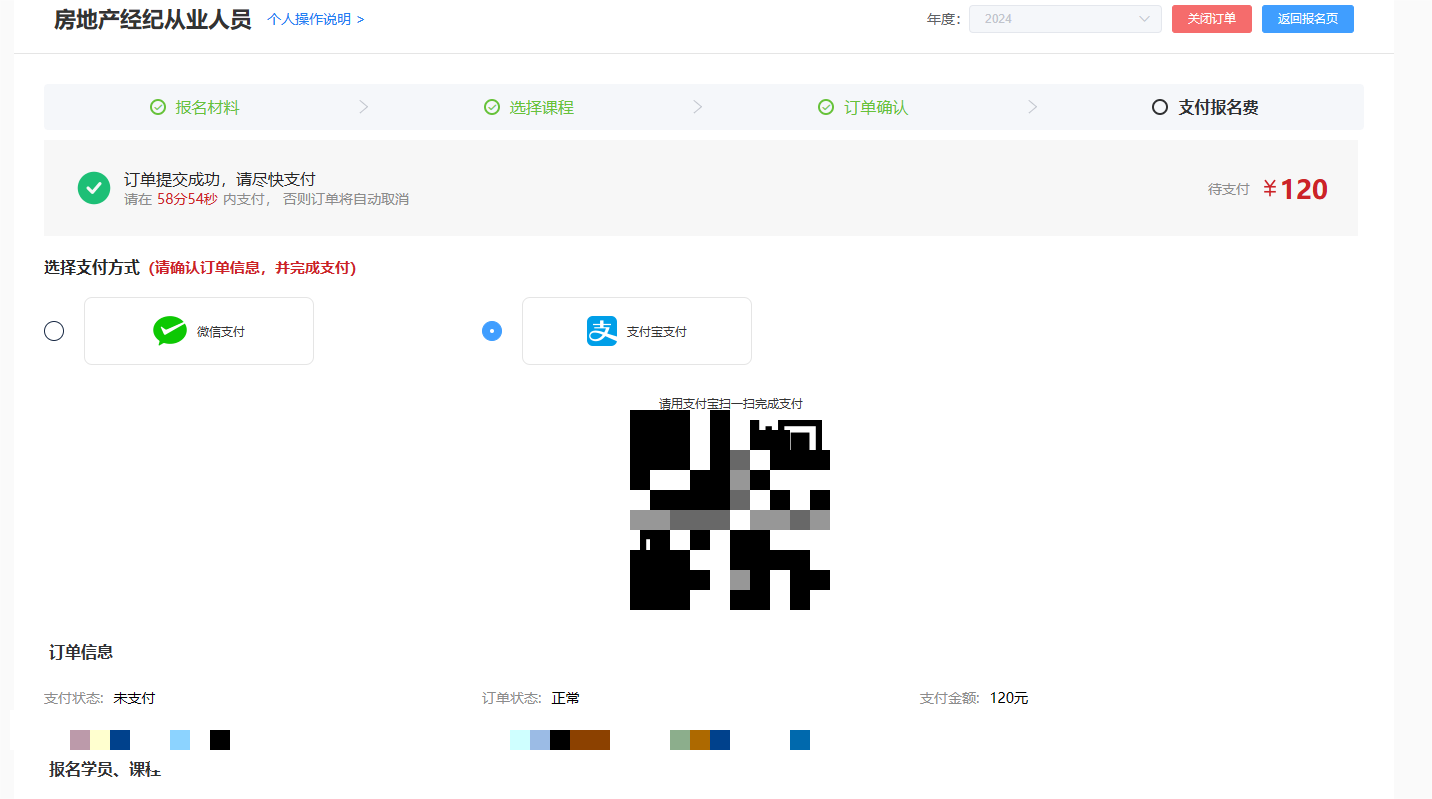The width and height of the screenshot is (1432, 799).
Task: Click the WeChat Pay green logo icon
Action: [169, 331]
